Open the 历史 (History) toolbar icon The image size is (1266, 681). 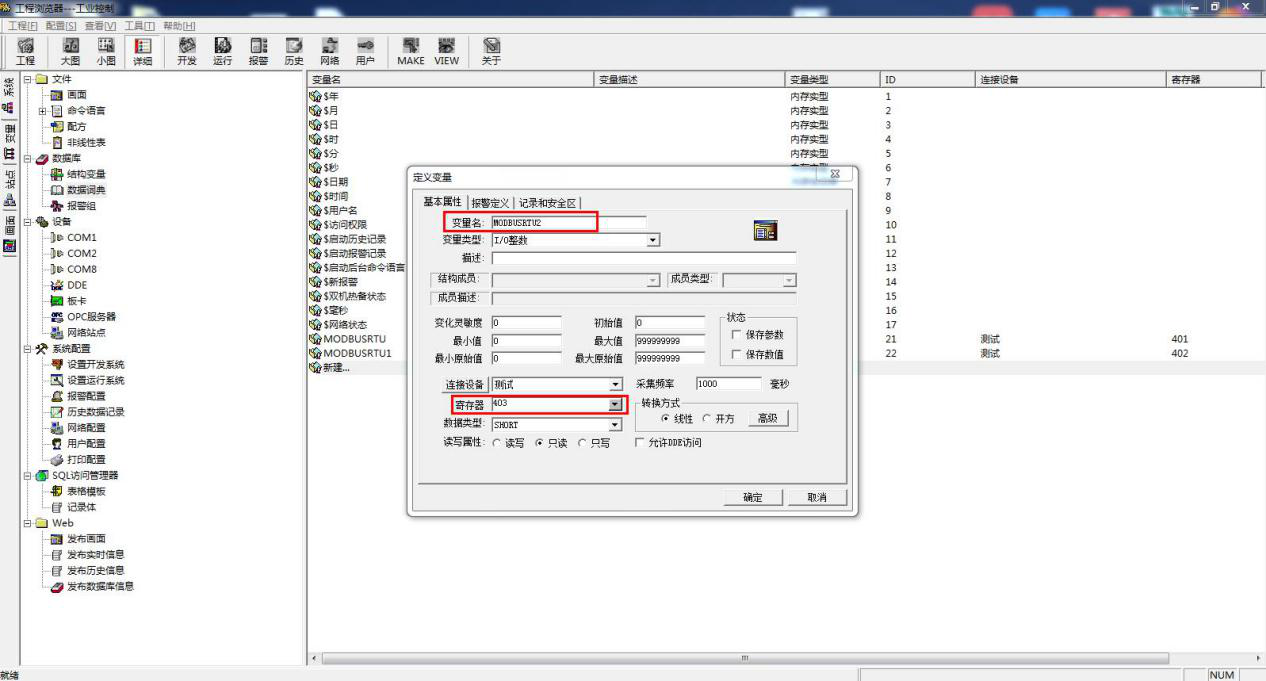tap(293, 51)
